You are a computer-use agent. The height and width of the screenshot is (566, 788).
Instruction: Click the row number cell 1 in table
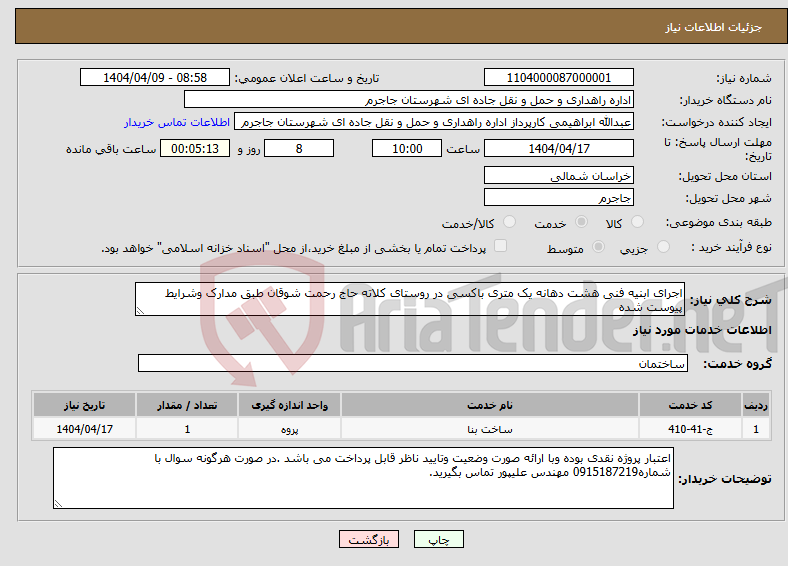[756, 429]
